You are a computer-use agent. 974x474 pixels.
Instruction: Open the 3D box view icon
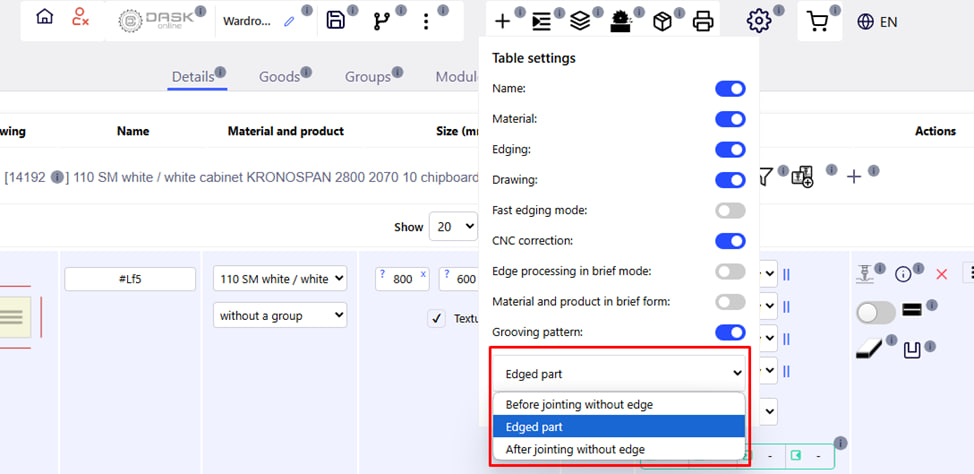[x=662, y=21]
